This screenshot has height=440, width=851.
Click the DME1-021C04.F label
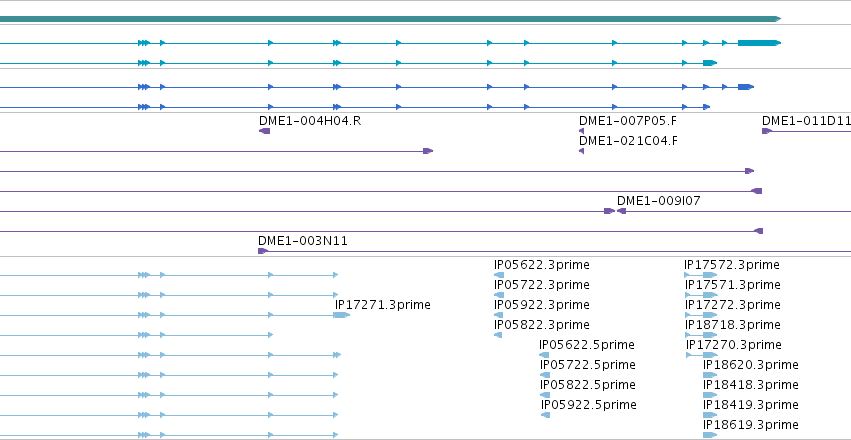click(x=628, y=141)
